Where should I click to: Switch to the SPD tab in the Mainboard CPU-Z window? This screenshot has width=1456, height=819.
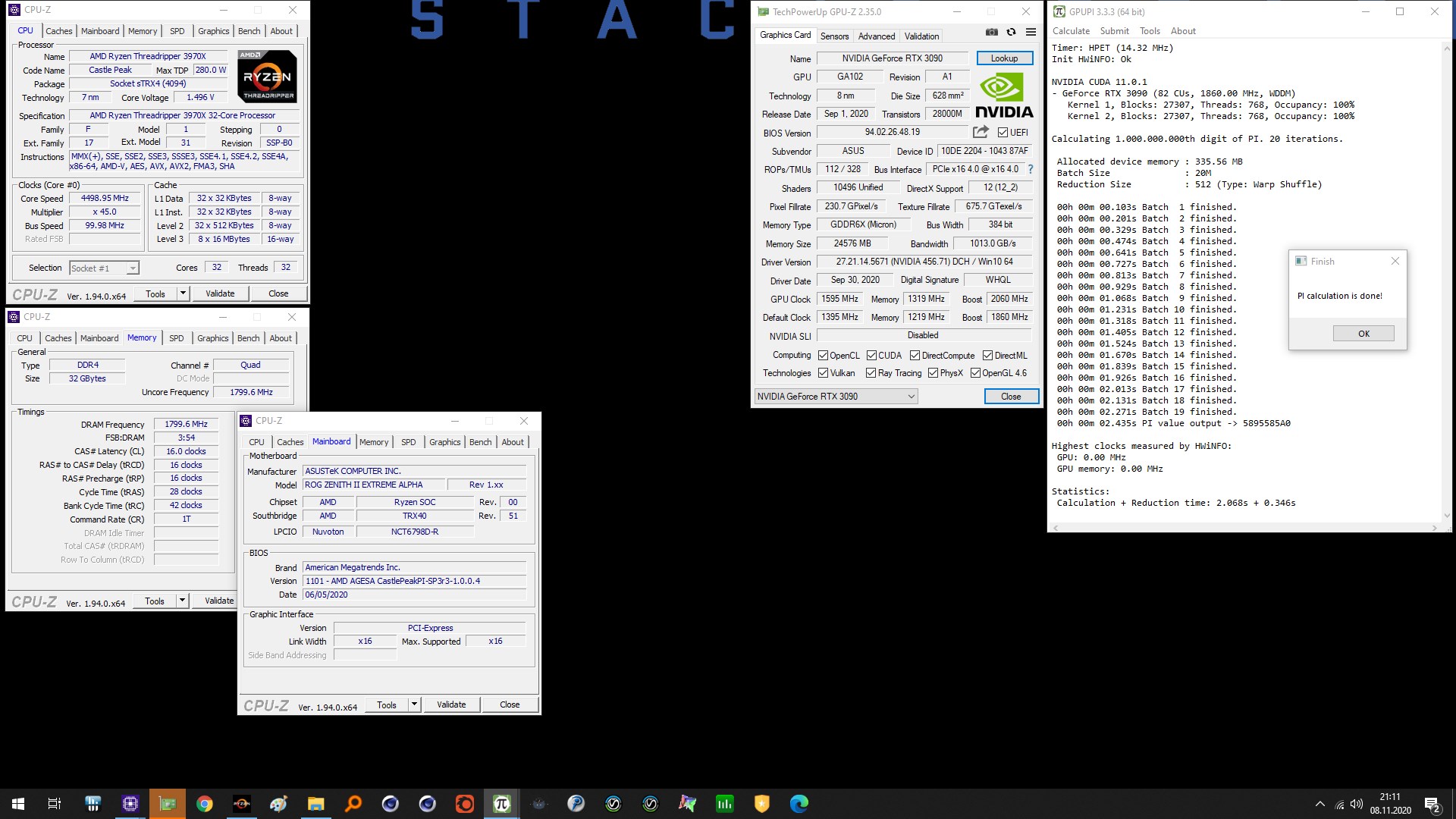(x=408, y=442)
